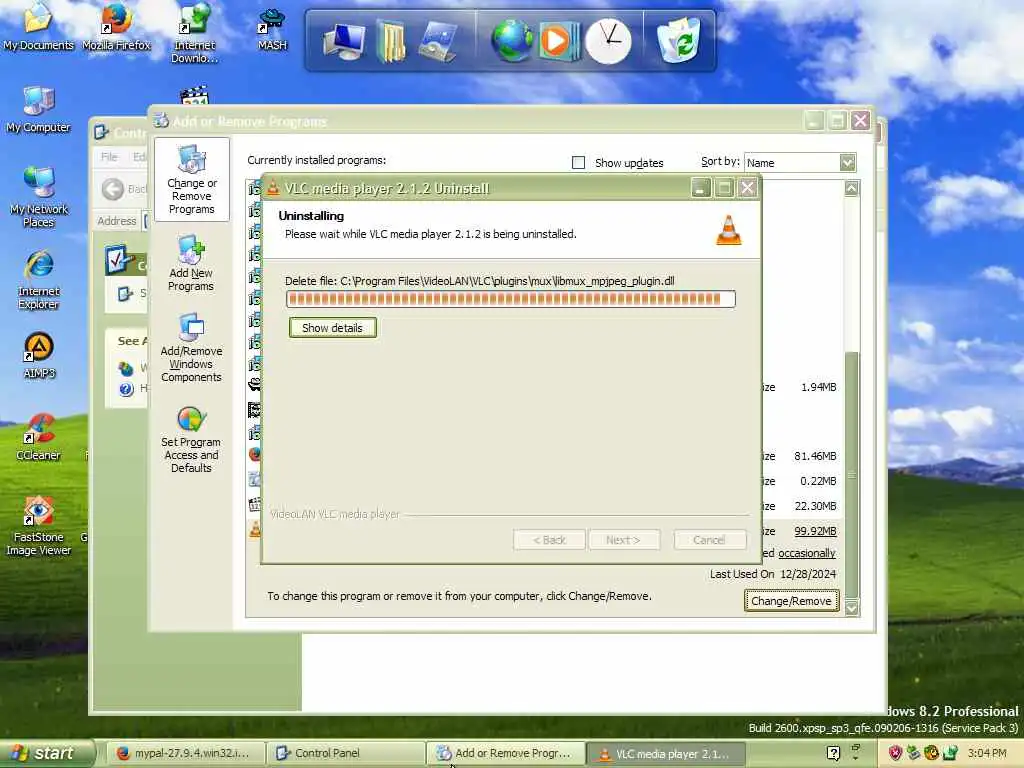Click the globe icon in top dock
This screenshot has width=1024, height=768.
[511, 40]
